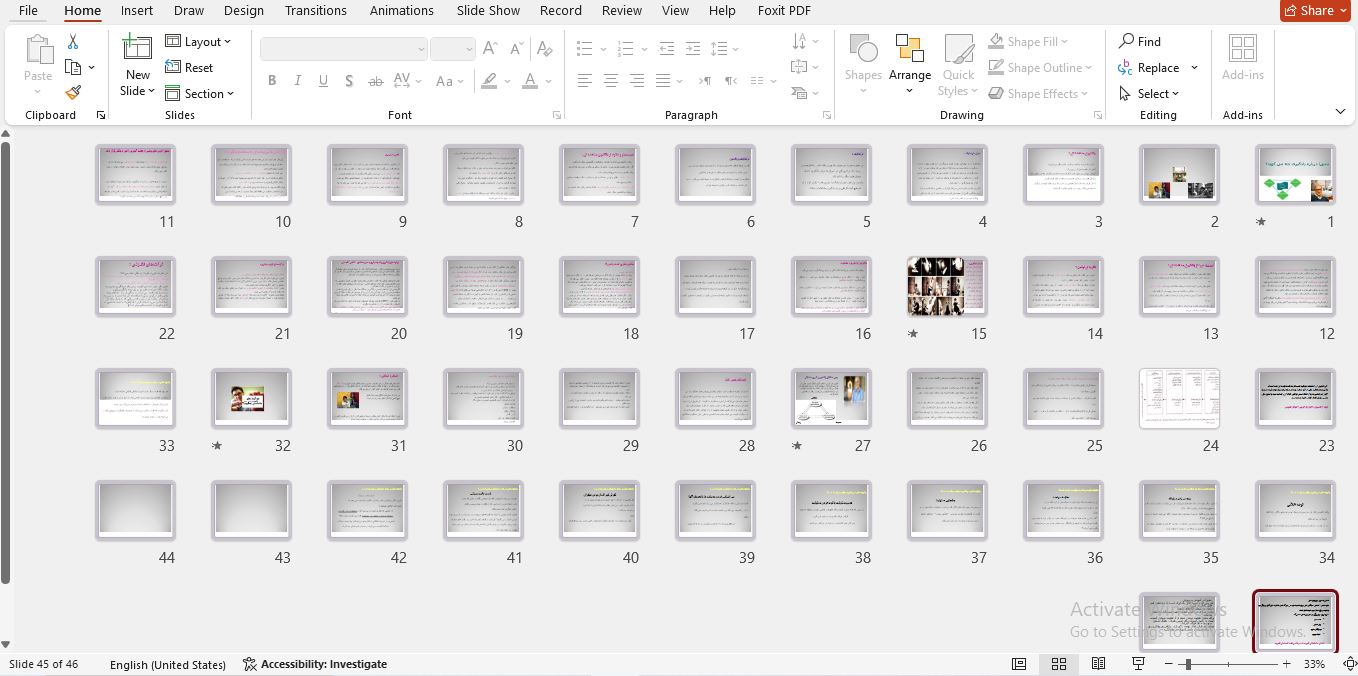Open the Slide Show tab
Image resolution: width=1358 pixels, height=676 pixels.
[488, 10]
